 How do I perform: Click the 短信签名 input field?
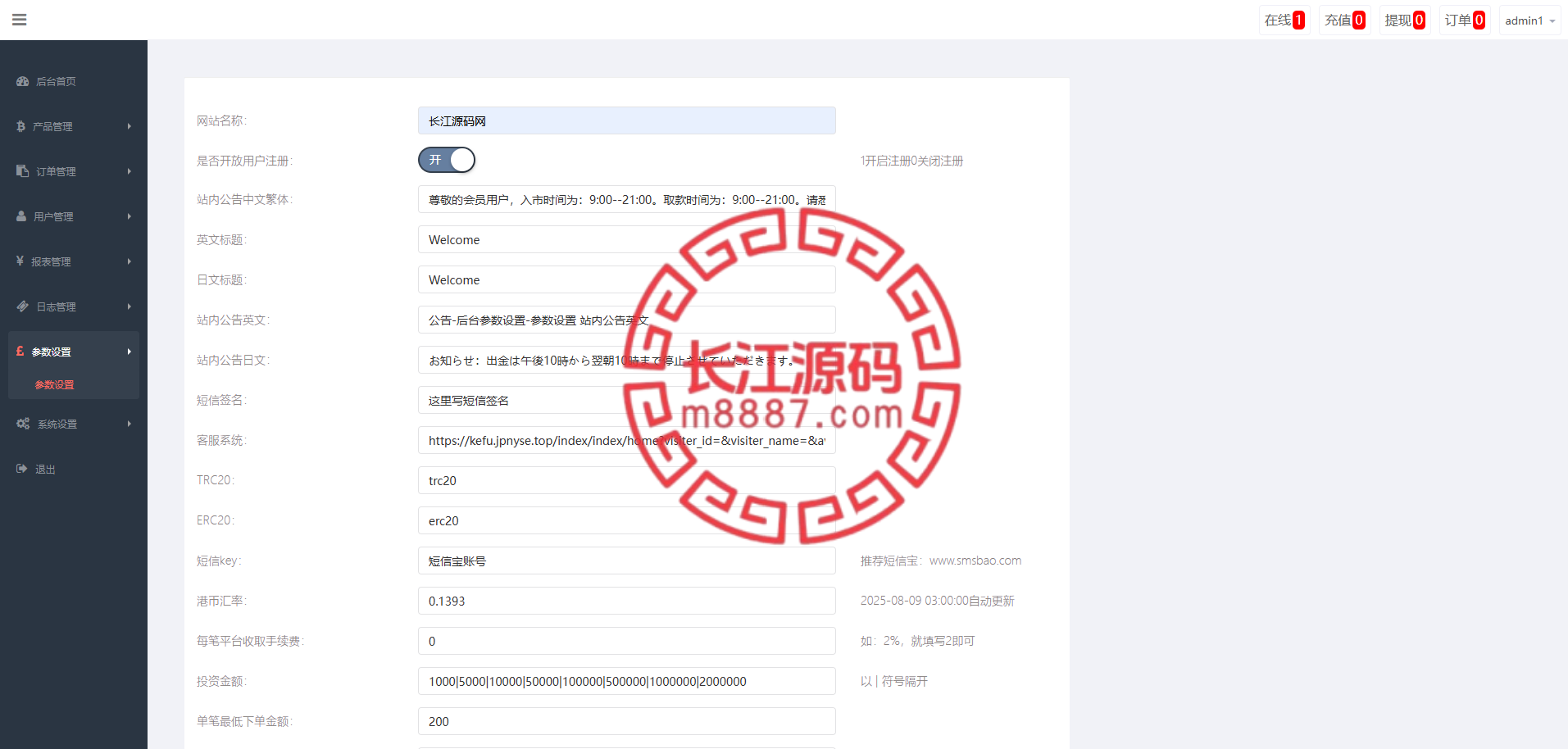click(x=627, y=400)
